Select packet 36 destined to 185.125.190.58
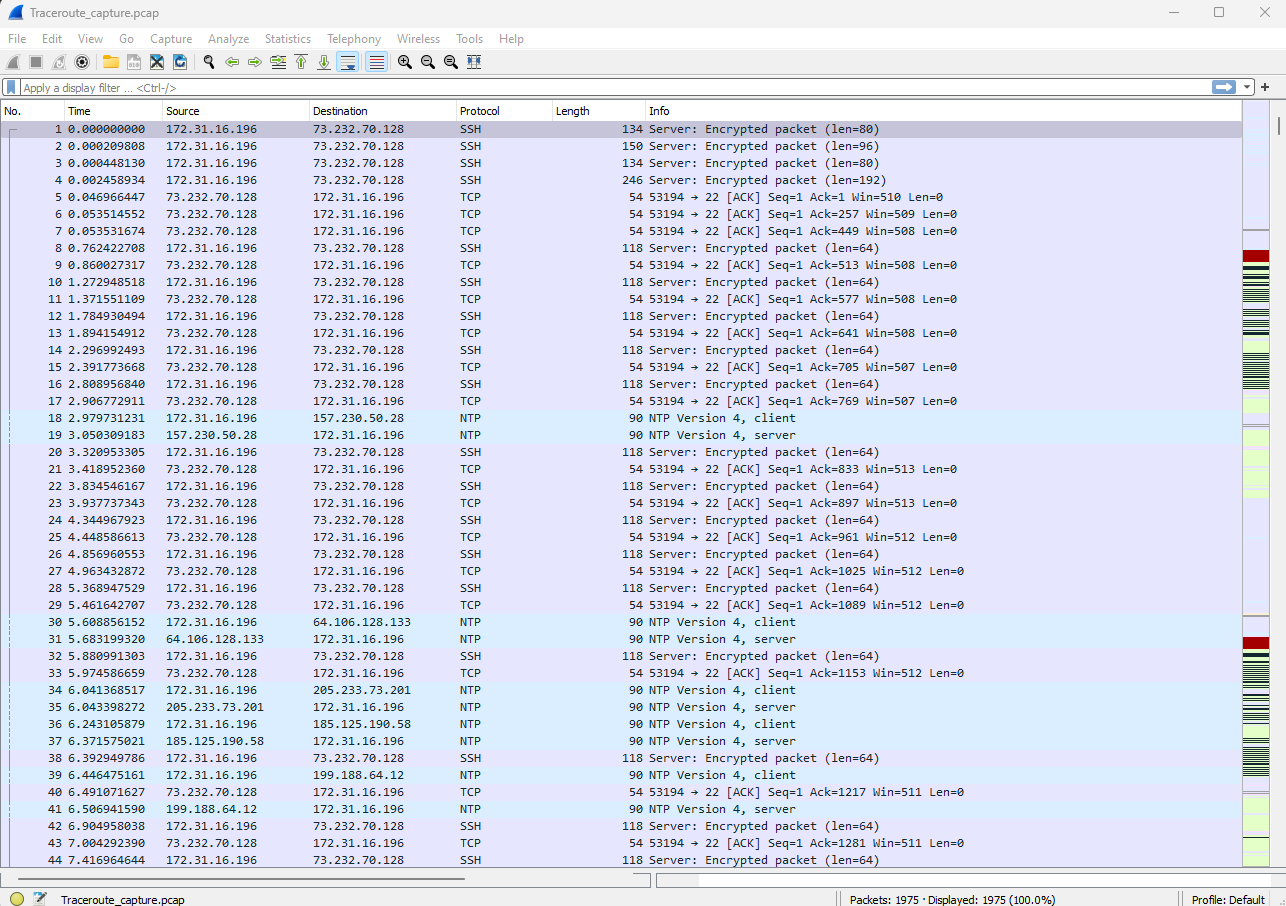The image size is (1286, 906). 621,724
